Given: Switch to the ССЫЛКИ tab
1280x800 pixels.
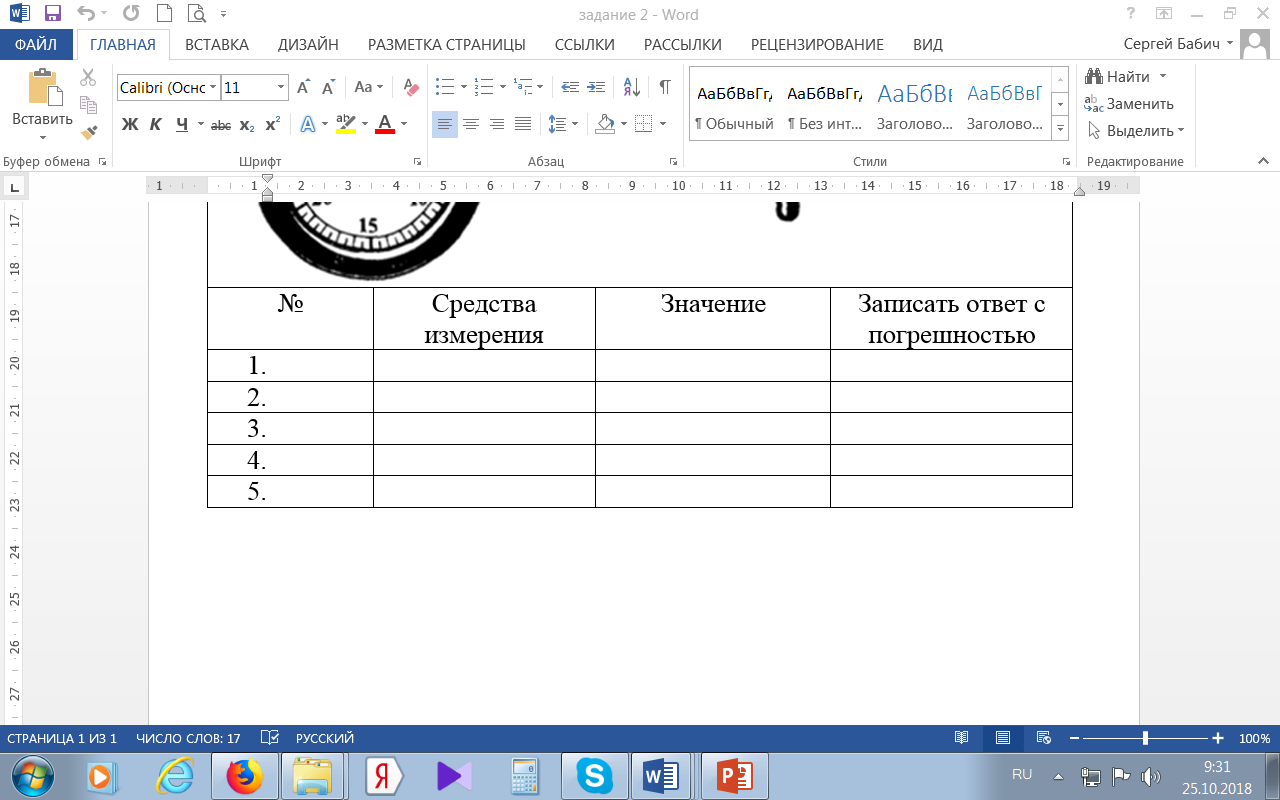Looking at the screenshot, I should coord(585,44).
